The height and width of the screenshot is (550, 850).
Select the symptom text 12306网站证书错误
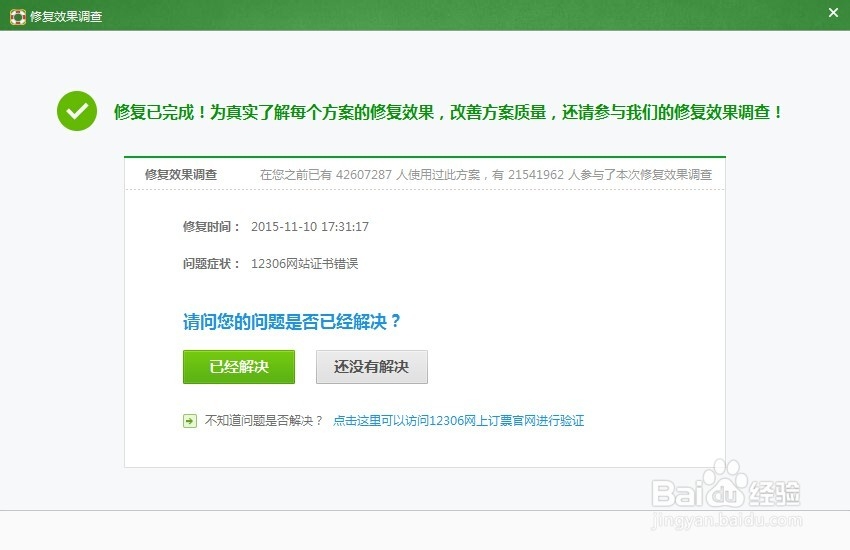coord(304,264)
